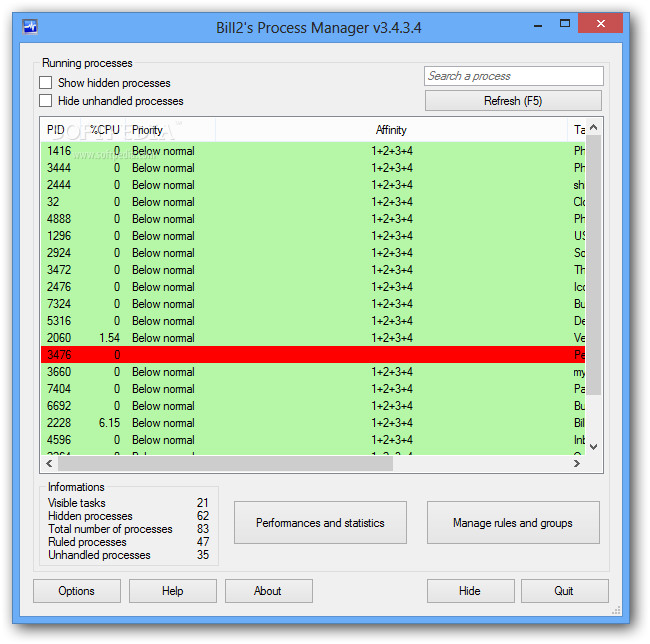This screenshot has width=650, height=644.
Task: Focus the Search a process field
Action: click(x=514, y=76)
